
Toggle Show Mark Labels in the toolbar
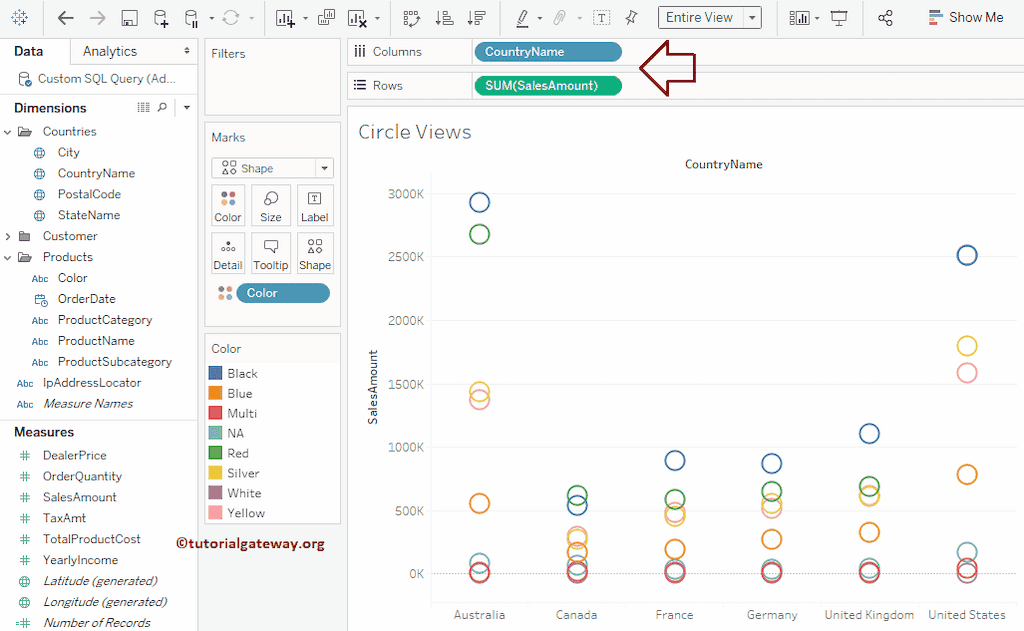[601, 17]
